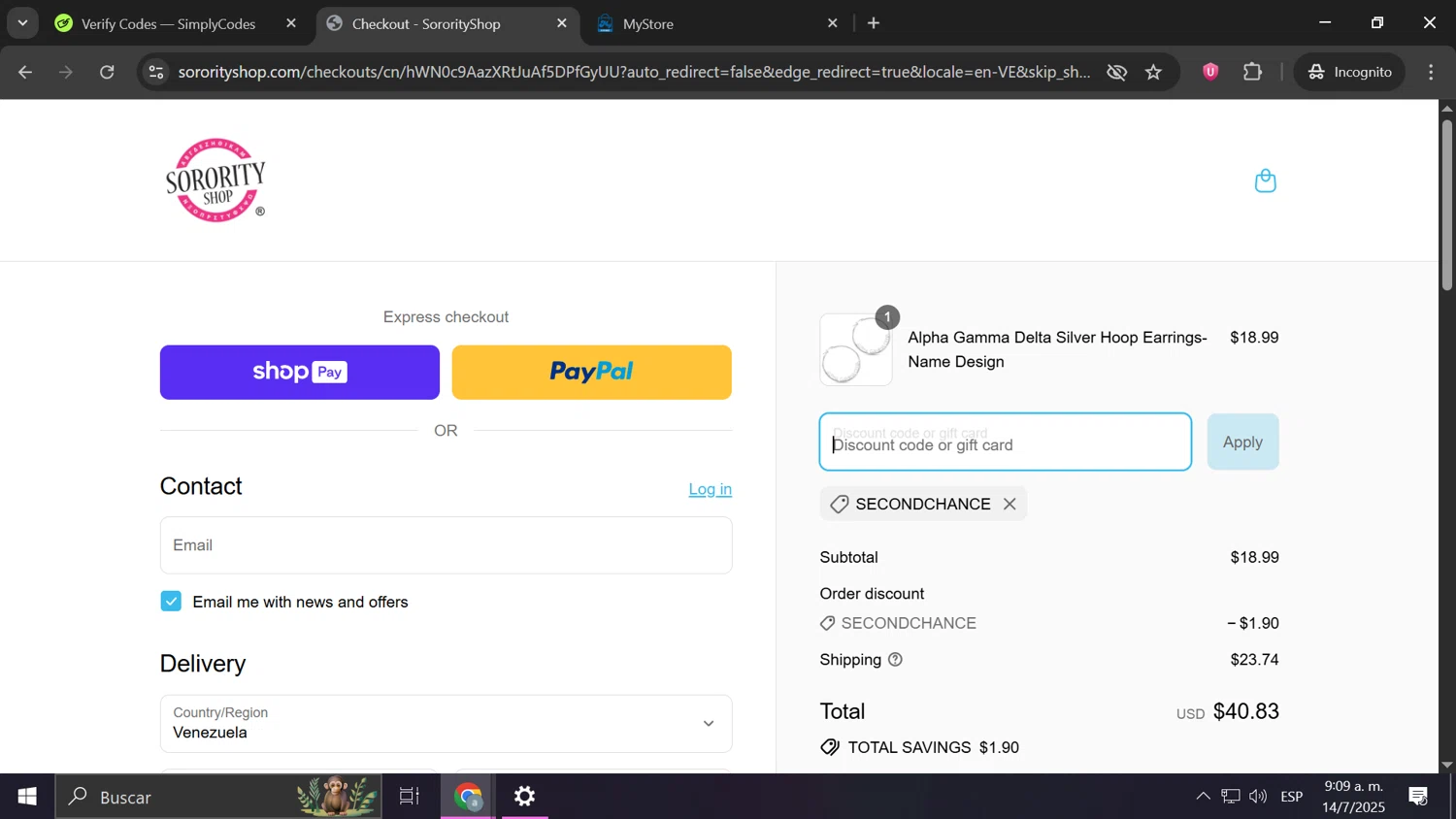
Task: Click the Total amount $40.83
Action: [1246, 711]
